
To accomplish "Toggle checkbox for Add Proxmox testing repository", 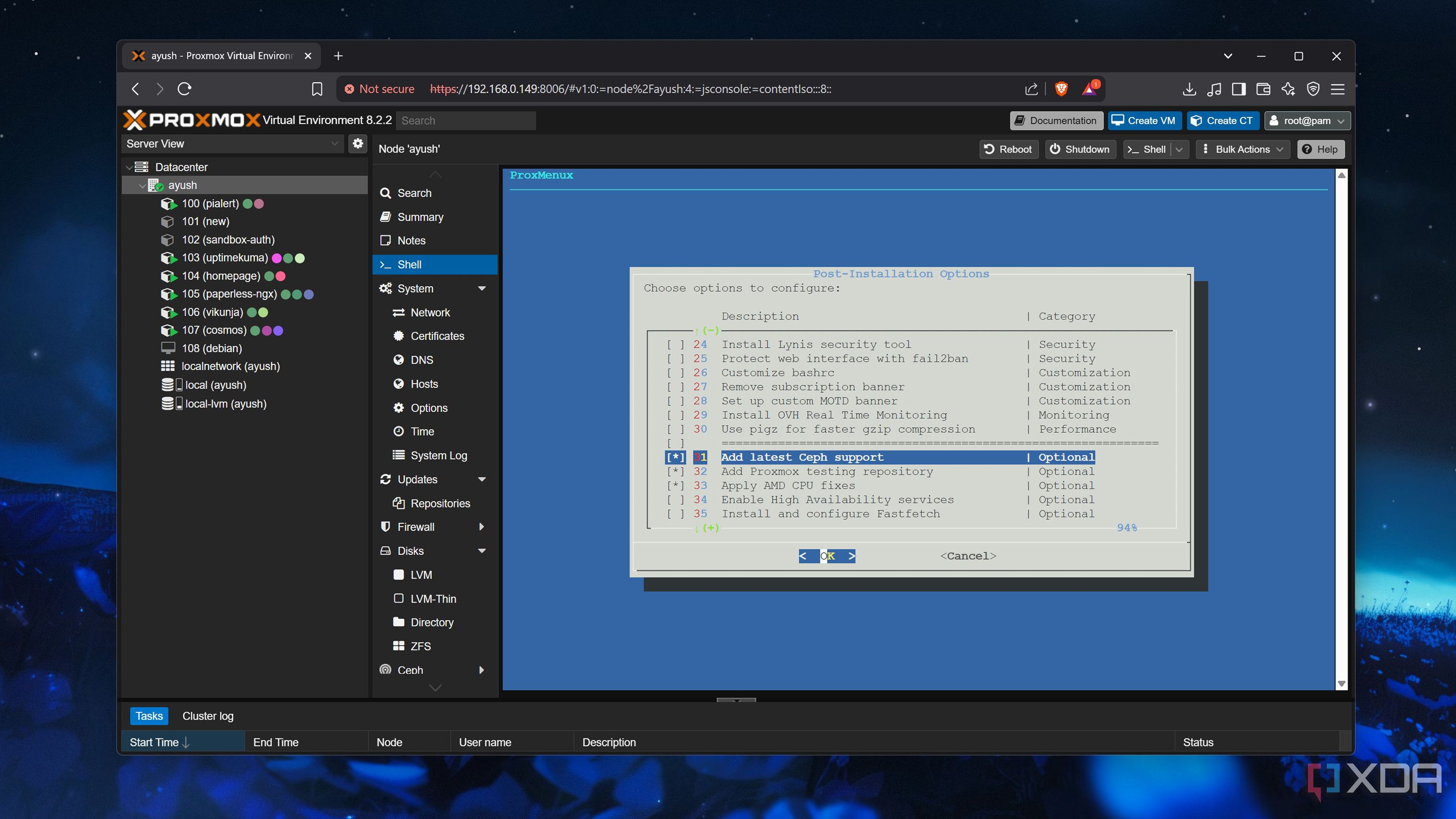I will click(x=675, y=471).
